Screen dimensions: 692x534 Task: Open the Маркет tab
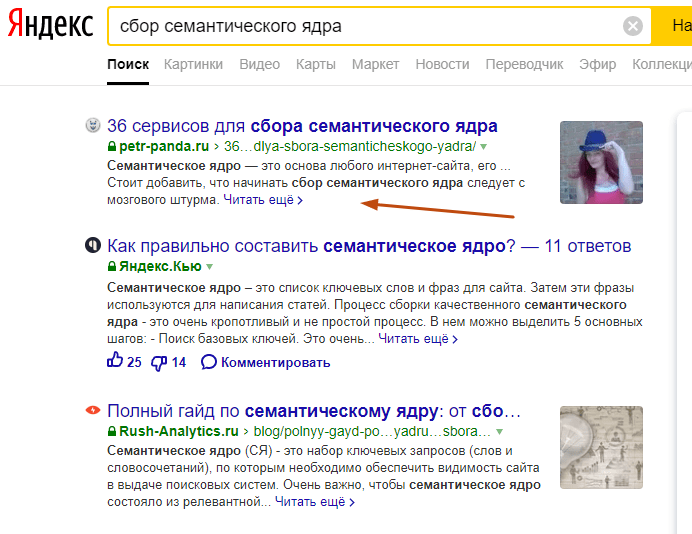(x=376, y=64)
